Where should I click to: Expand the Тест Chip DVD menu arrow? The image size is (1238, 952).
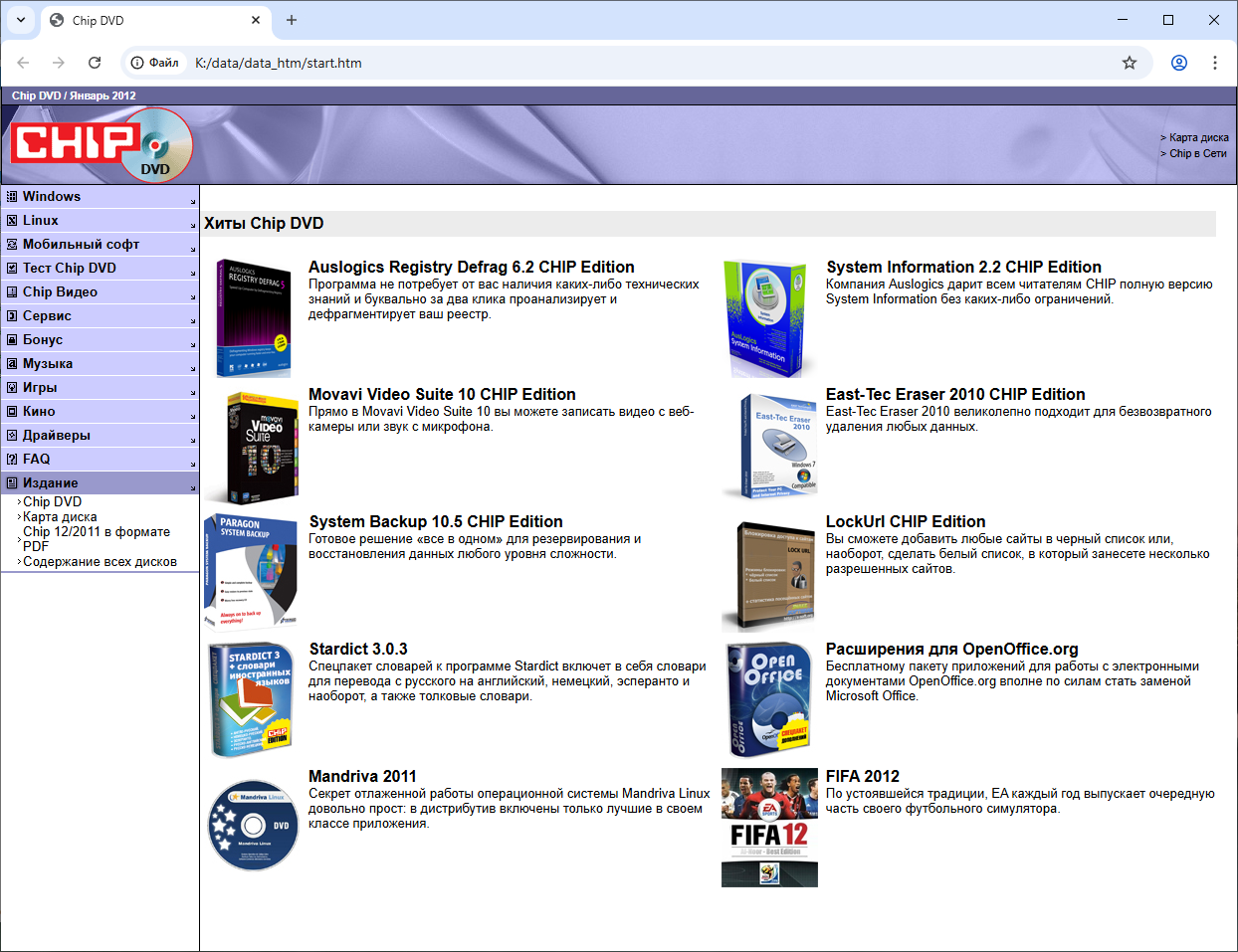193,274
